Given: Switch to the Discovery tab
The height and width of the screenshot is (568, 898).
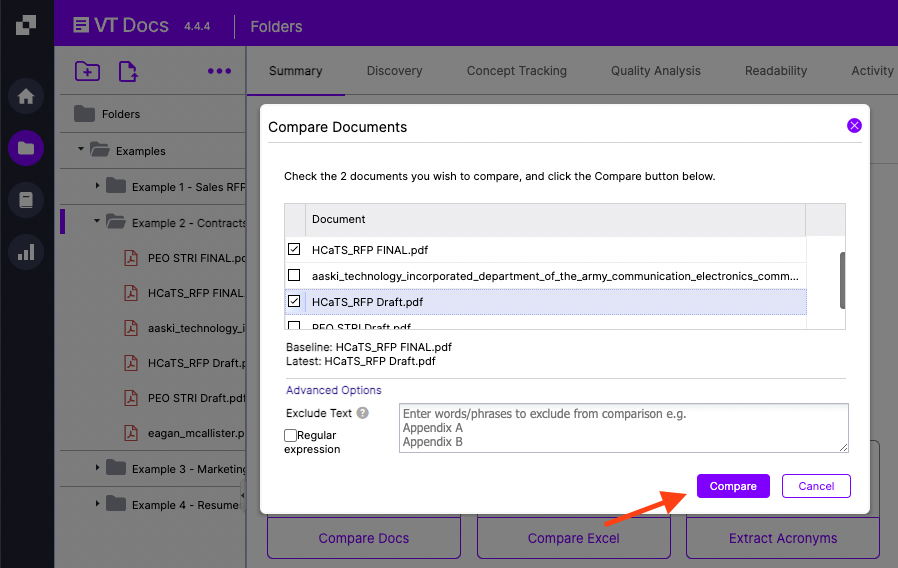Looking at the screenshot, I should coord(394,71).
